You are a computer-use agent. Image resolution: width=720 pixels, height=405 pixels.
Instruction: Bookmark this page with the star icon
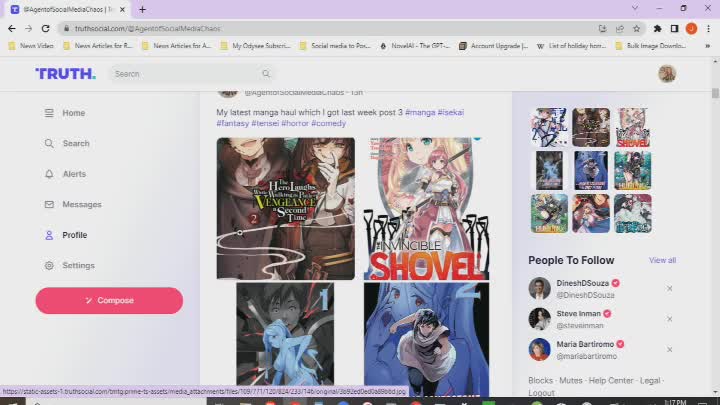click(636, 28)
